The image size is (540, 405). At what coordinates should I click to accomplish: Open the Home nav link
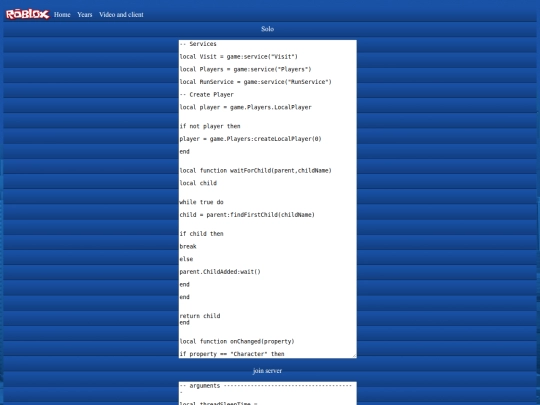[62, 14]
